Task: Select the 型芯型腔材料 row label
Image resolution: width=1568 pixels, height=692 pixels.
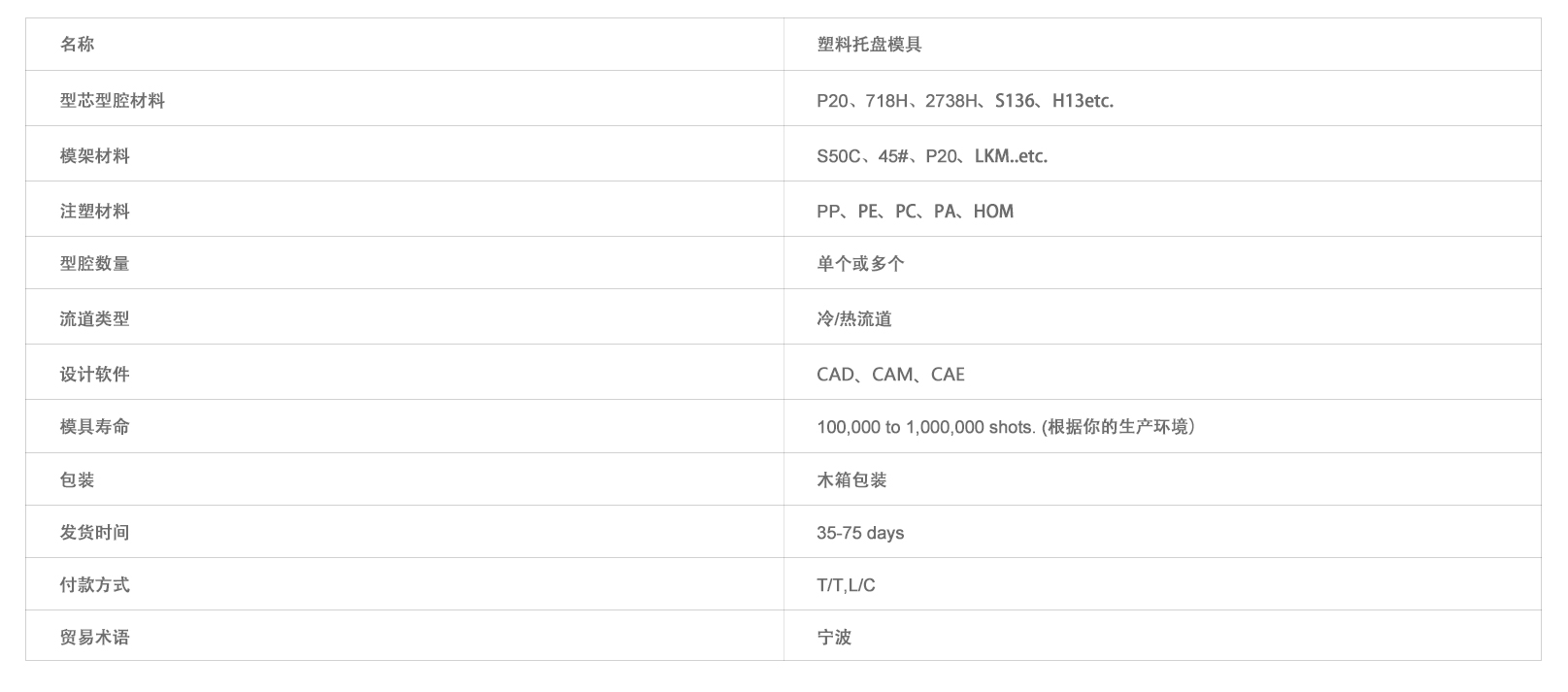Action: point(113,101)
